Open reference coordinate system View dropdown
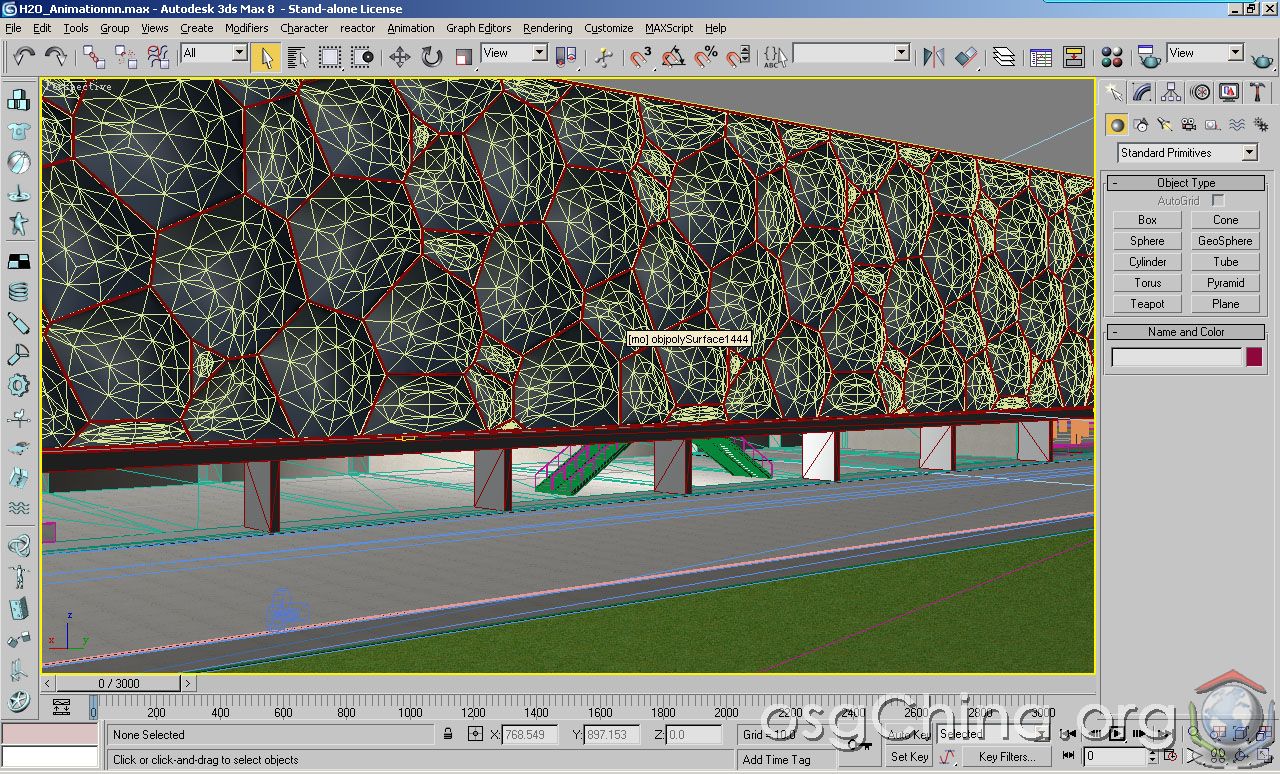The height and width of the screenshot is (774, 1280). (514, 53)
